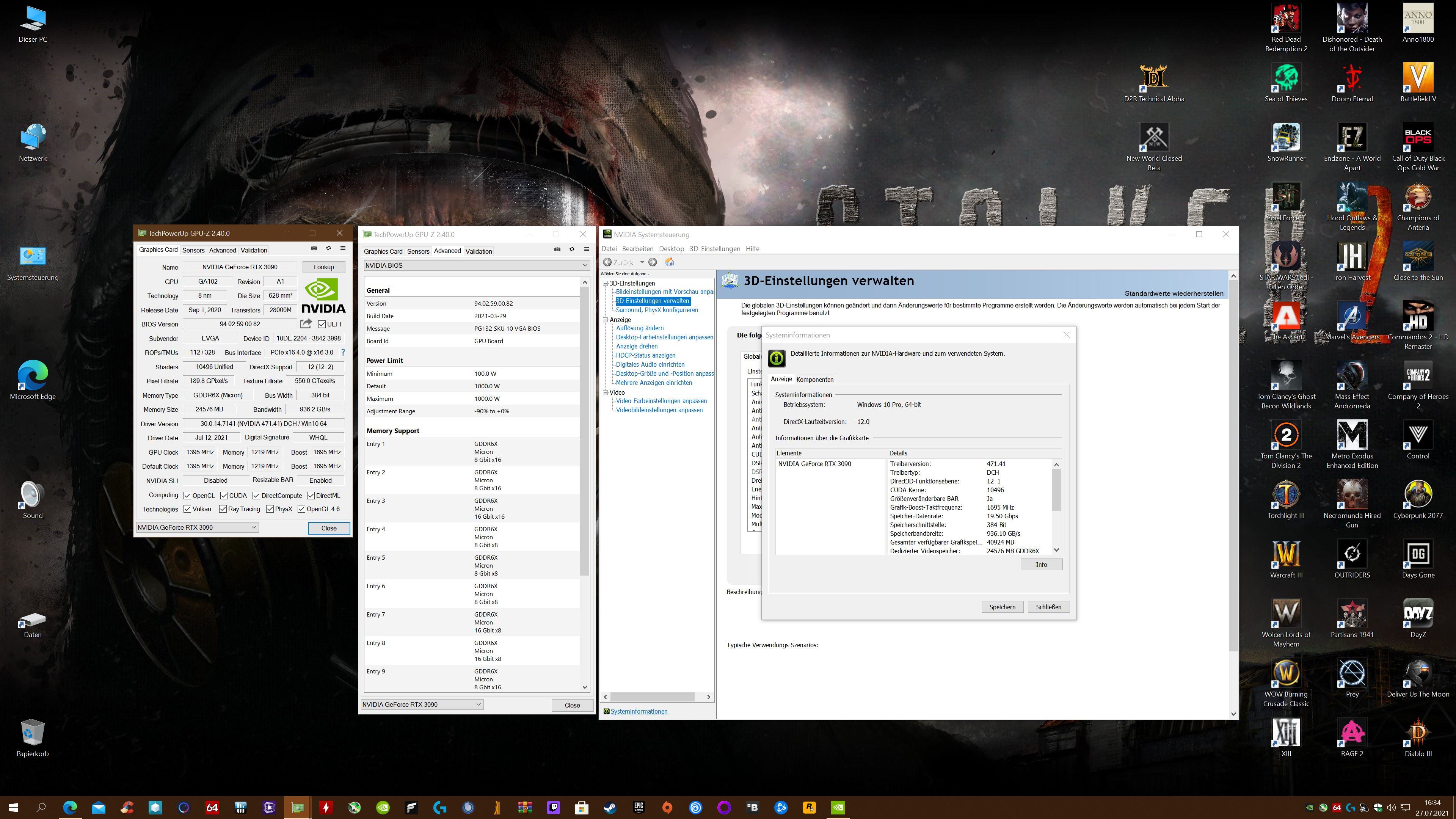The image size is (1456, 819).
Task: Toggle the UEFI checkbox
Action: pos(322,325)
